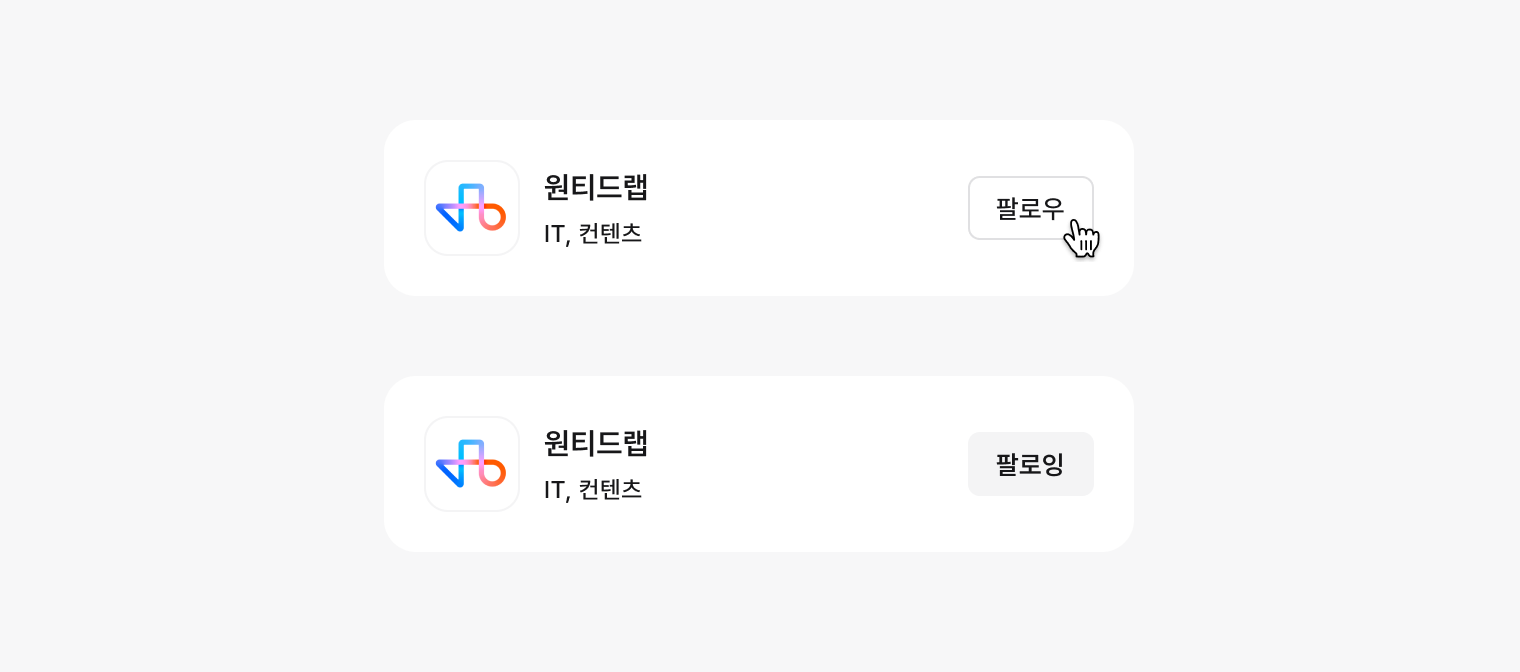Select 원티드랩 title in the lower card
Image resolution: width=1520 pixels, height=672 pixels.
pos(596,443)
